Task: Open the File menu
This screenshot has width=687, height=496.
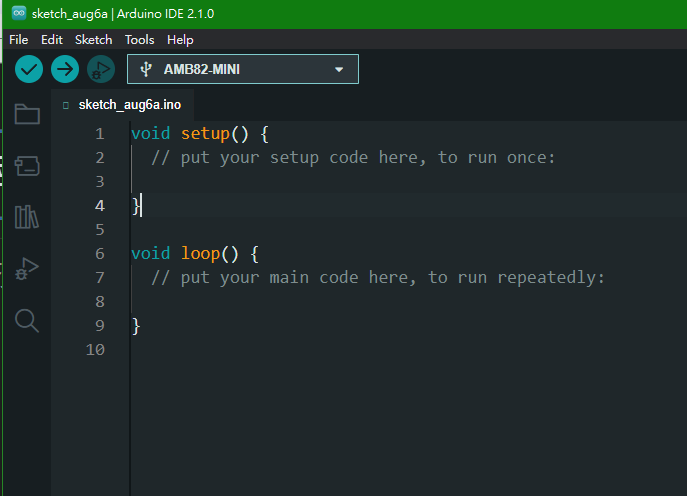Action: (x=18, y=40)
